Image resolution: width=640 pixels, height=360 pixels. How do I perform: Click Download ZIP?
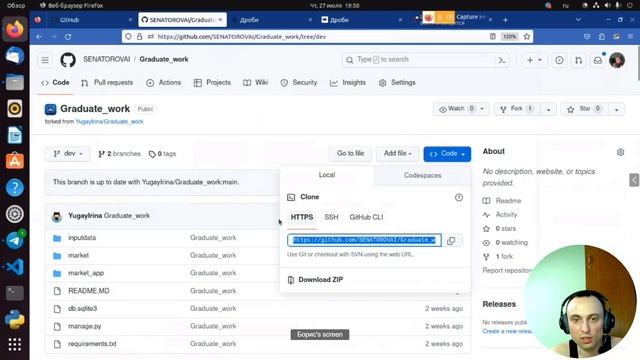point(320,280)
